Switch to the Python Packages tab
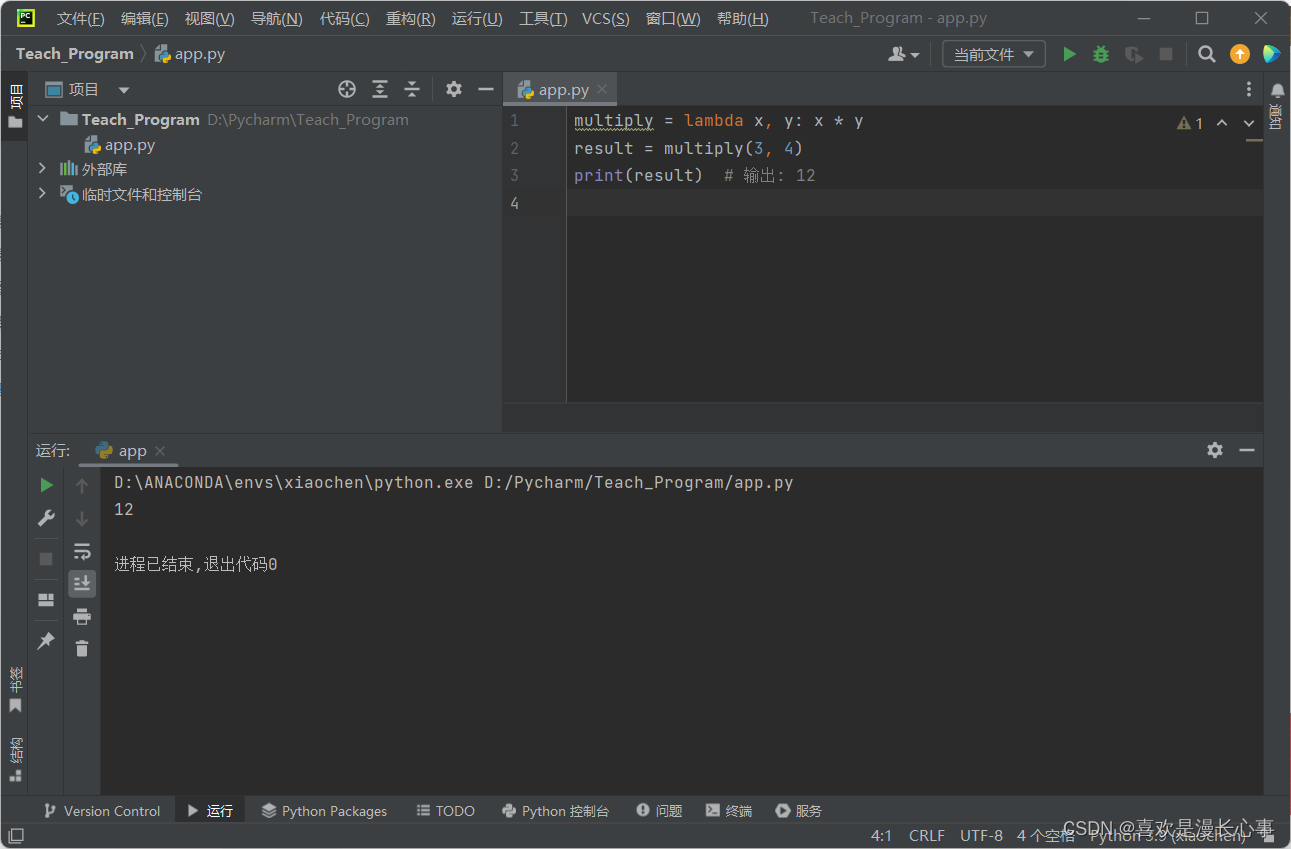 pyautogui.click(x=323, y=810)
